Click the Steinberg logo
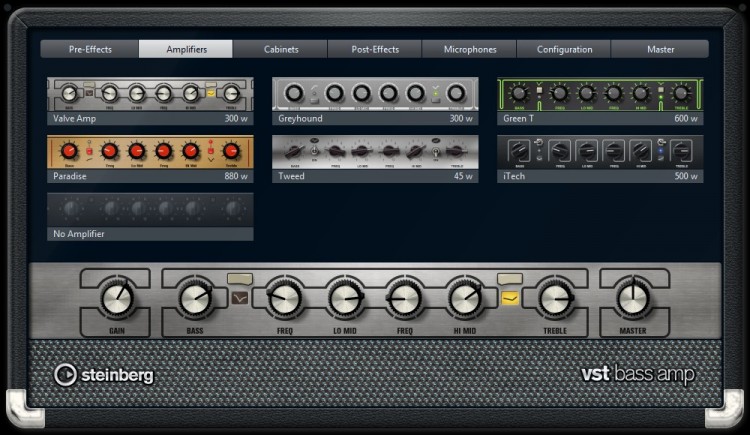The width and height of the screenshot is (750, 435). 104,375
